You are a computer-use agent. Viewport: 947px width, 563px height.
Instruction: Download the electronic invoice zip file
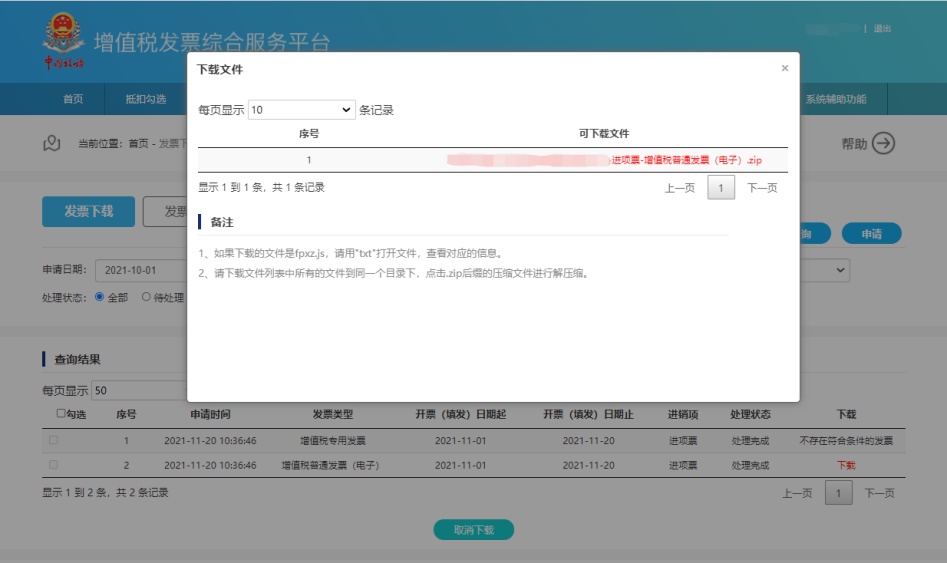point(687,160)
